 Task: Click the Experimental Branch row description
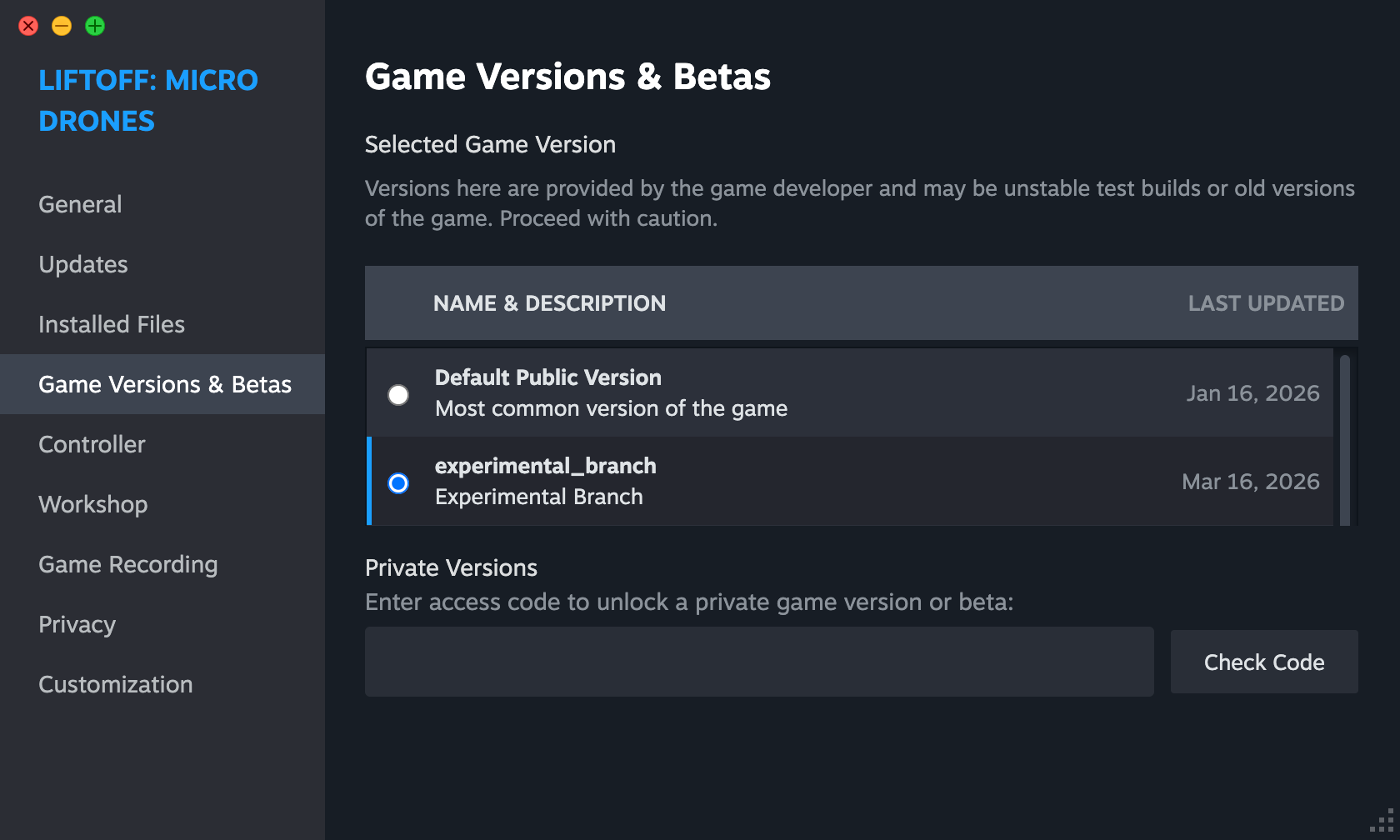tap(538, 497)
